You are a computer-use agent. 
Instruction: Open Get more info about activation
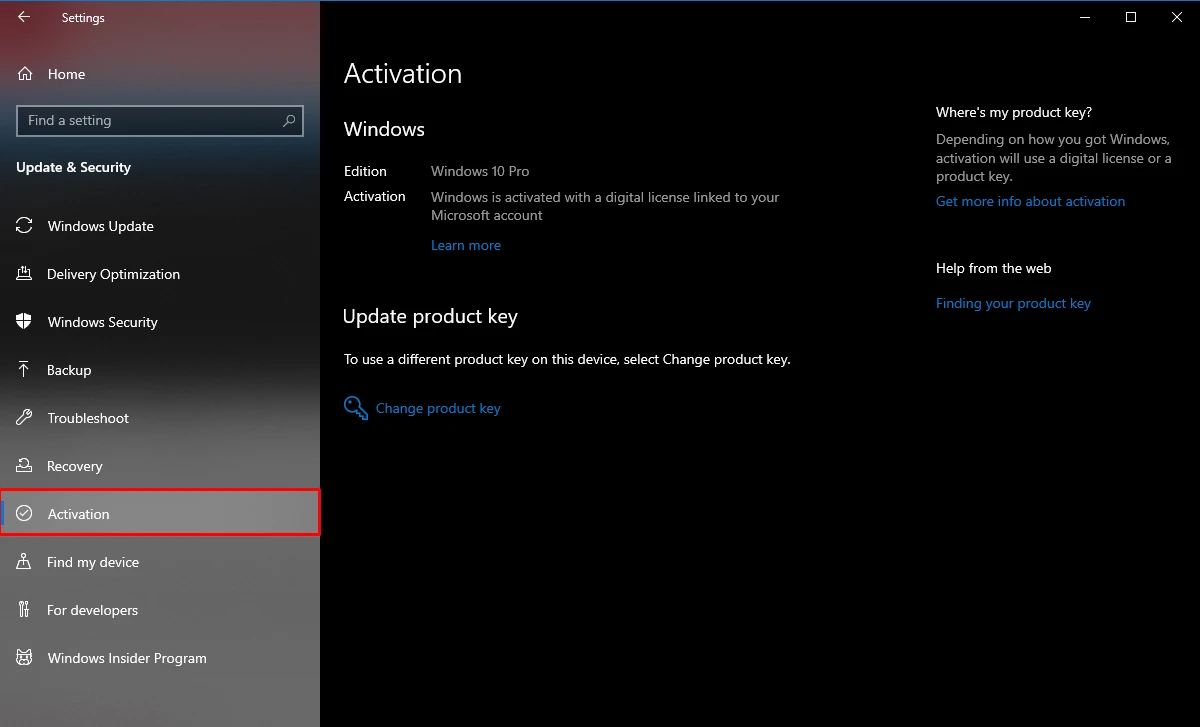1030,201
